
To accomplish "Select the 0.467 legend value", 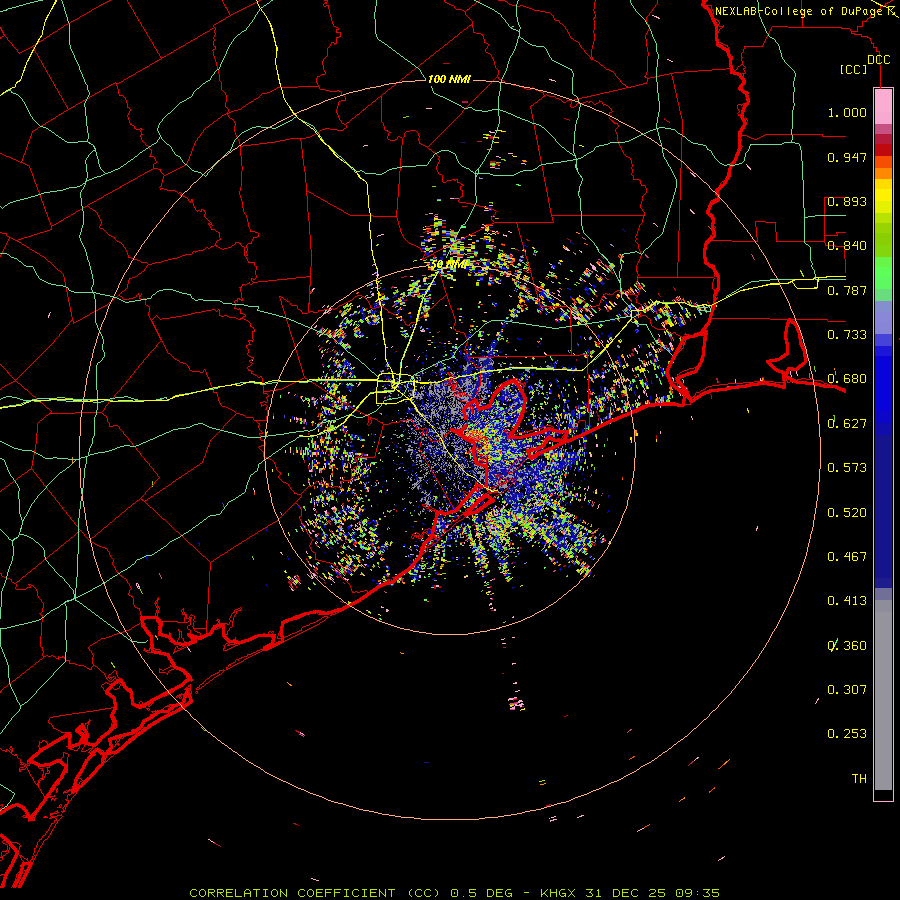I will (x=847, y=557).
